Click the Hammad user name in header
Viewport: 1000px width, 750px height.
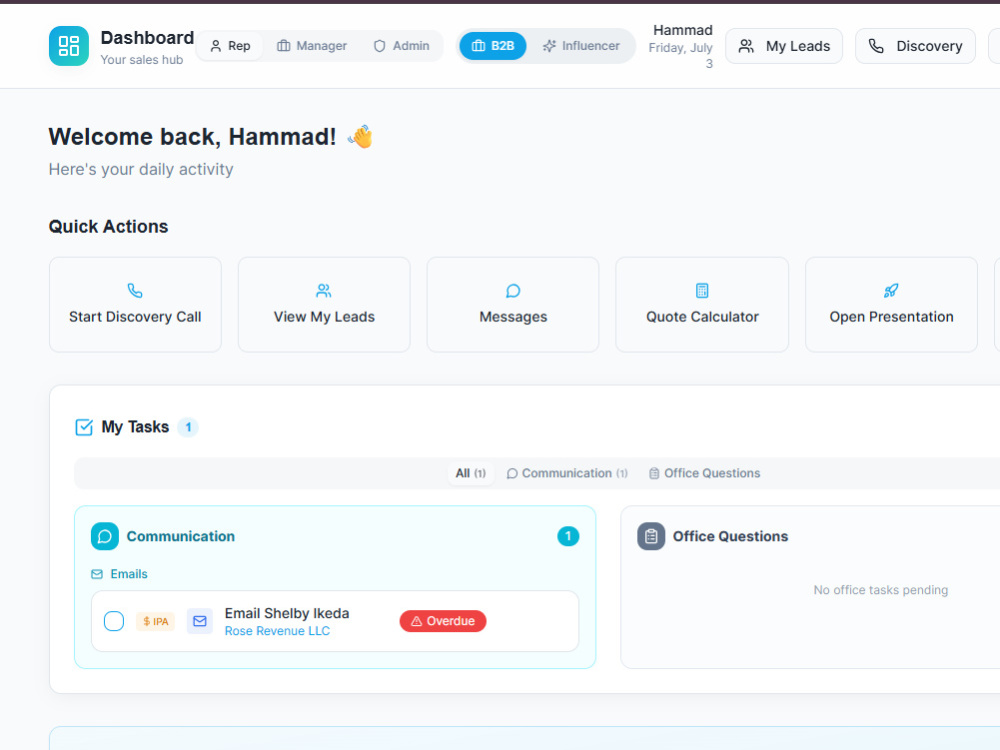[682, 30]
